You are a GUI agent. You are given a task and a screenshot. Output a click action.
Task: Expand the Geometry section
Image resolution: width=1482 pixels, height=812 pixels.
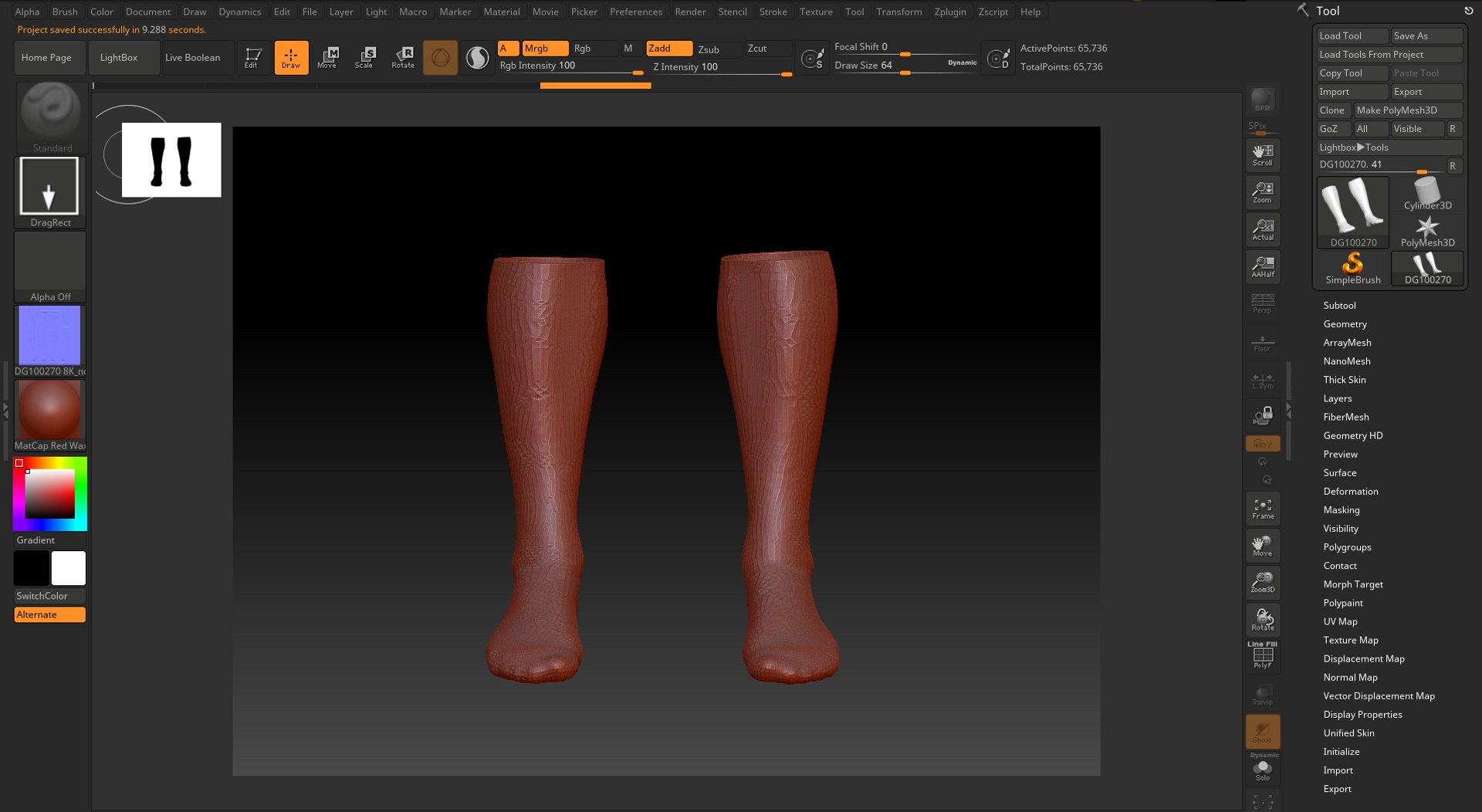point(1345,324)
